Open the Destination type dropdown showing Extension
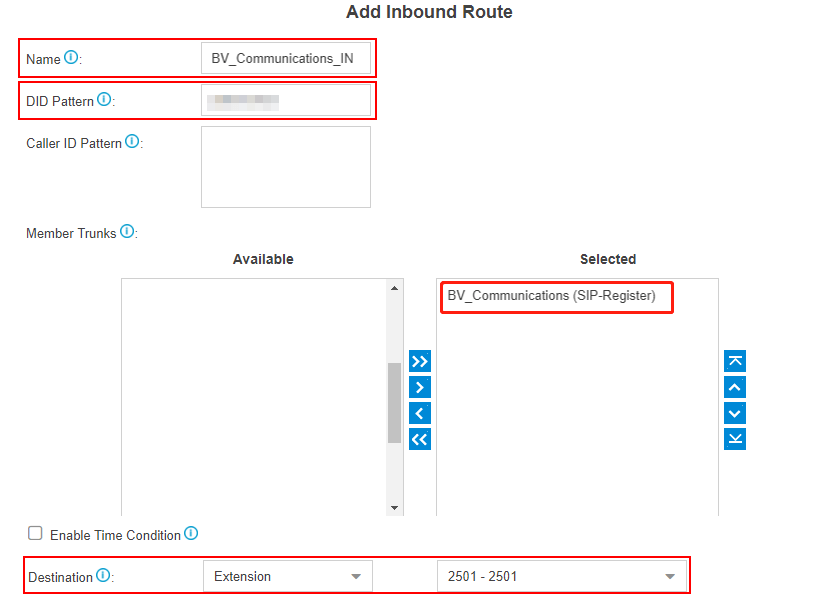The image size is (837, 609). pyautogui.click(x=288, y=576)
